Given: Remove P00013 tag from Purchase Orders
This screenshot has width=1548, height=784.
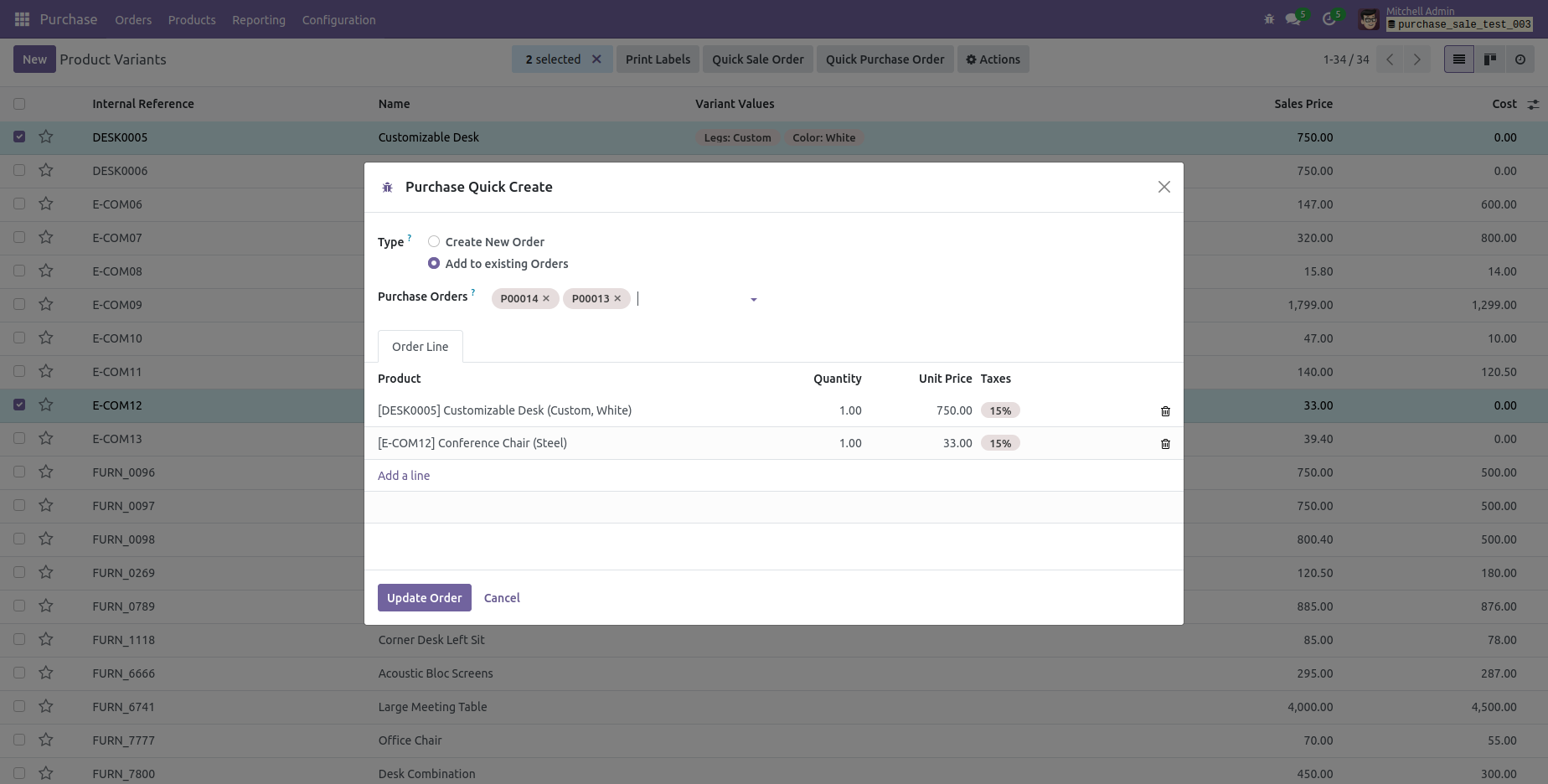Looking at the screenshot, I should pyautogui.click(x=617, y=298).
